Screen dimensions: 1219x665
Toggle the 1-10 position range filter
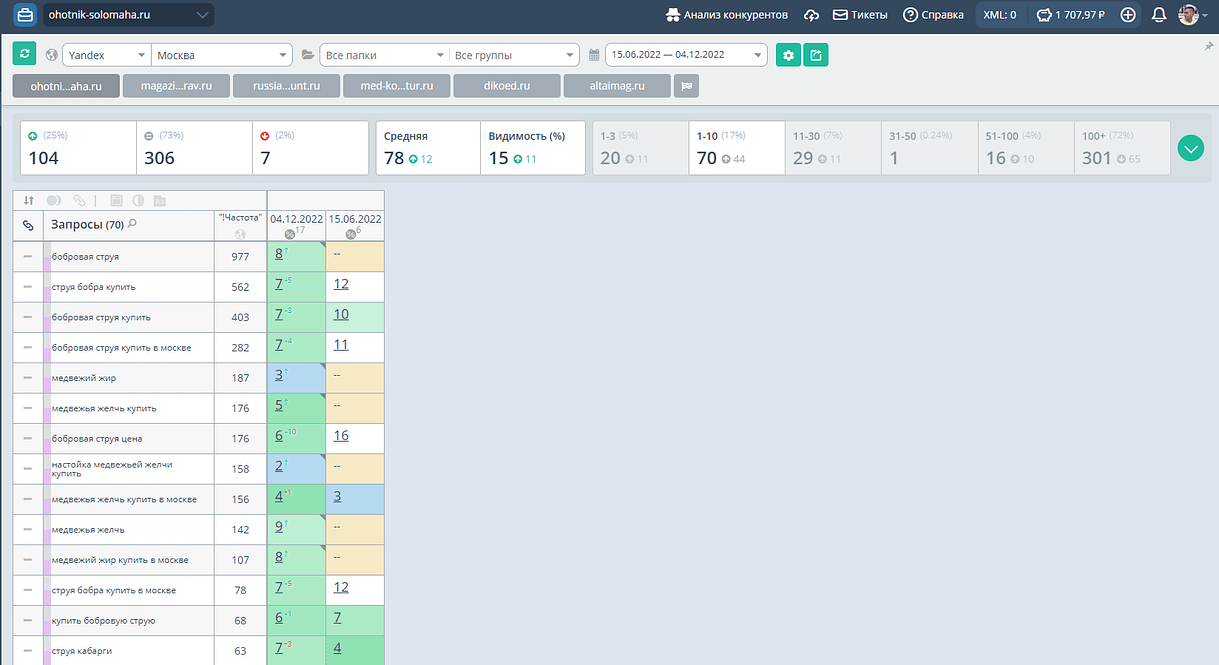click(736, 148)
